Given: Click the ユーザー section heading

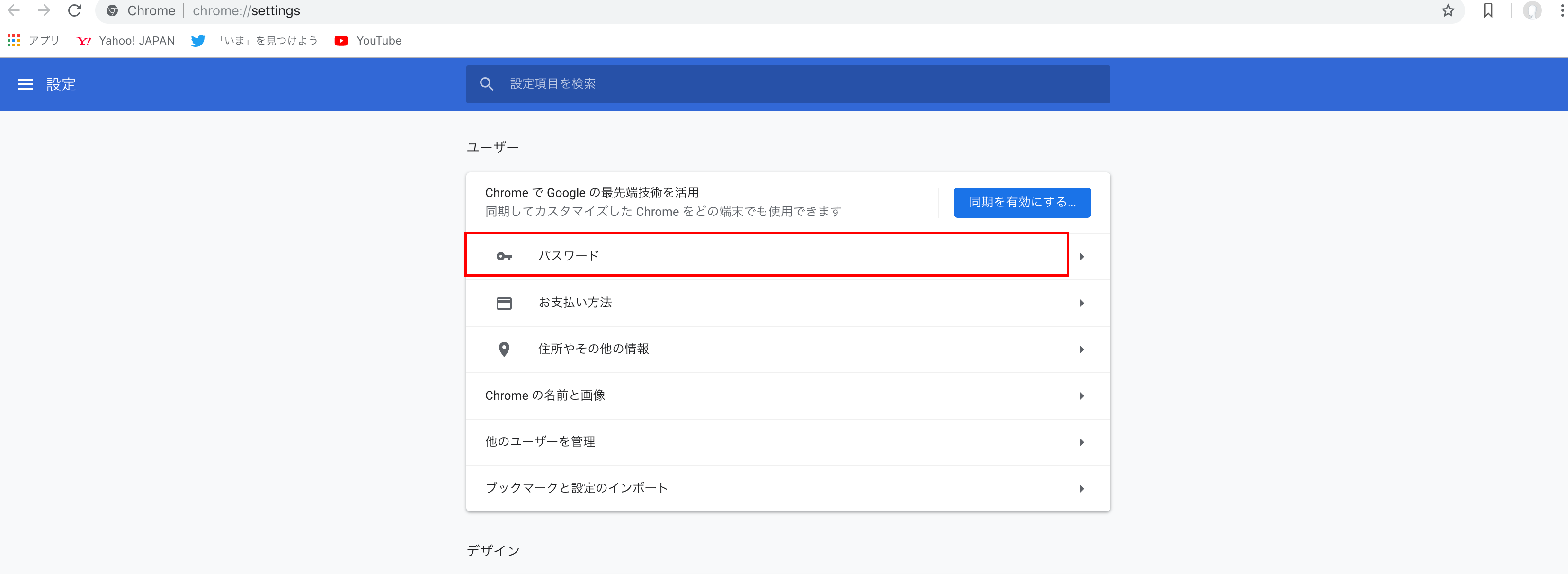Looking at the screenshot, I should 492,147.
